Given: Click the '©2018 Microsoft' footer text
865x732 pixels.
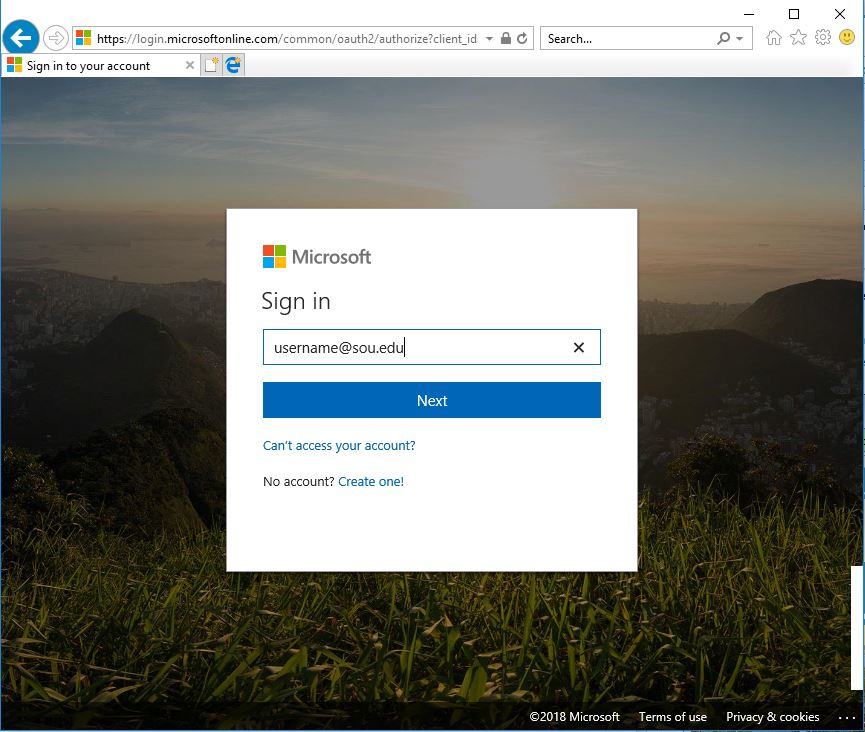Looking at the screenshot, I should pos(574,717).
